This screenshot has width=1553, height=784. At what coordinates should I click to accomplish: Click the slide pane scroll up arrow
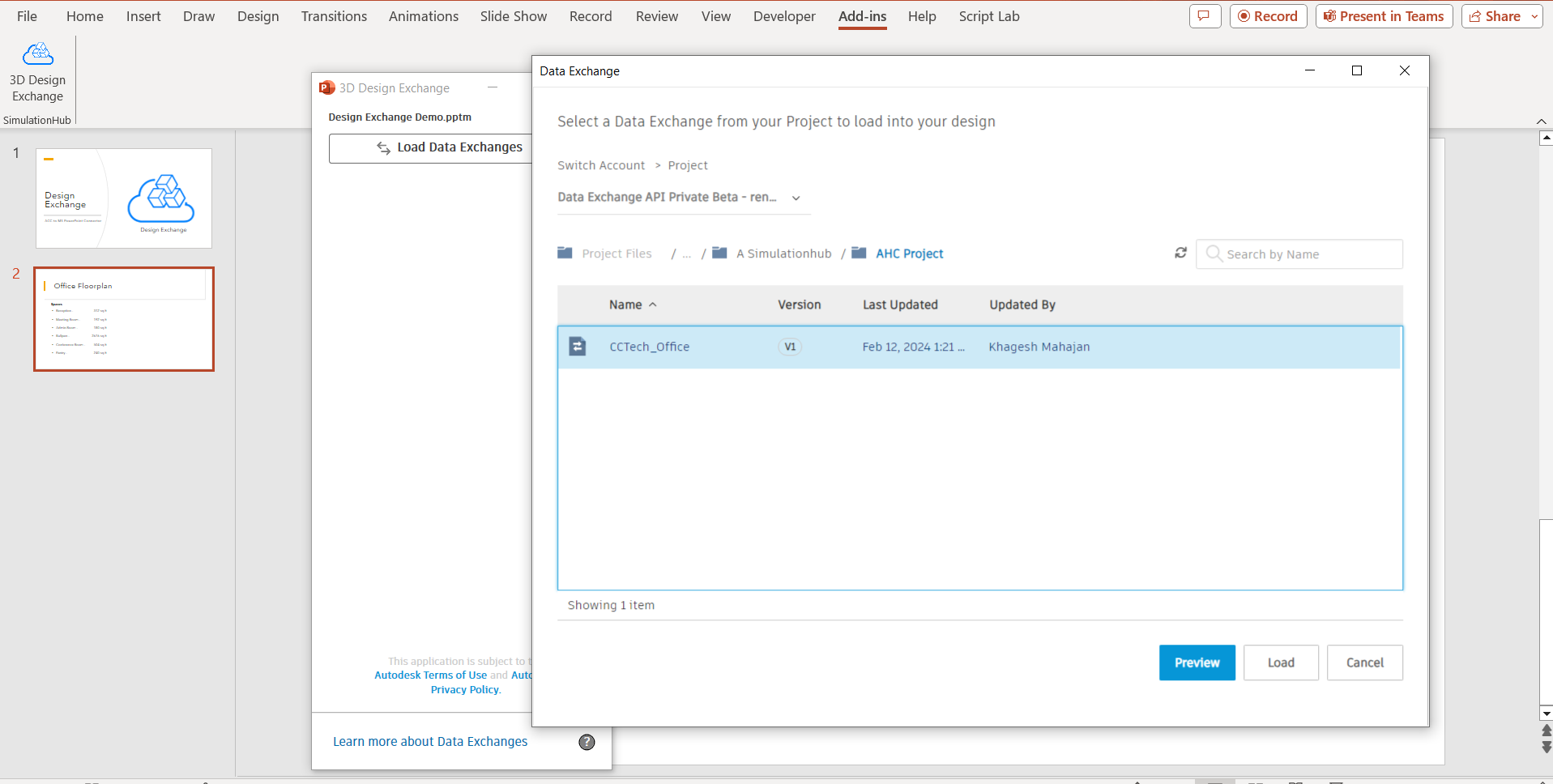point(1546,138)
